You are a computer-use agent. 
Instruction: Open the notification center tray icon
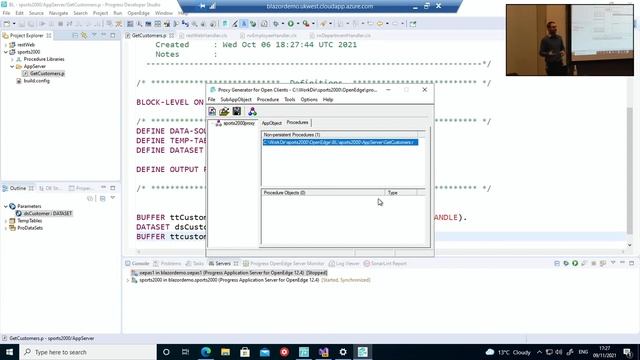pyautogui.click(x=628, y=352)
